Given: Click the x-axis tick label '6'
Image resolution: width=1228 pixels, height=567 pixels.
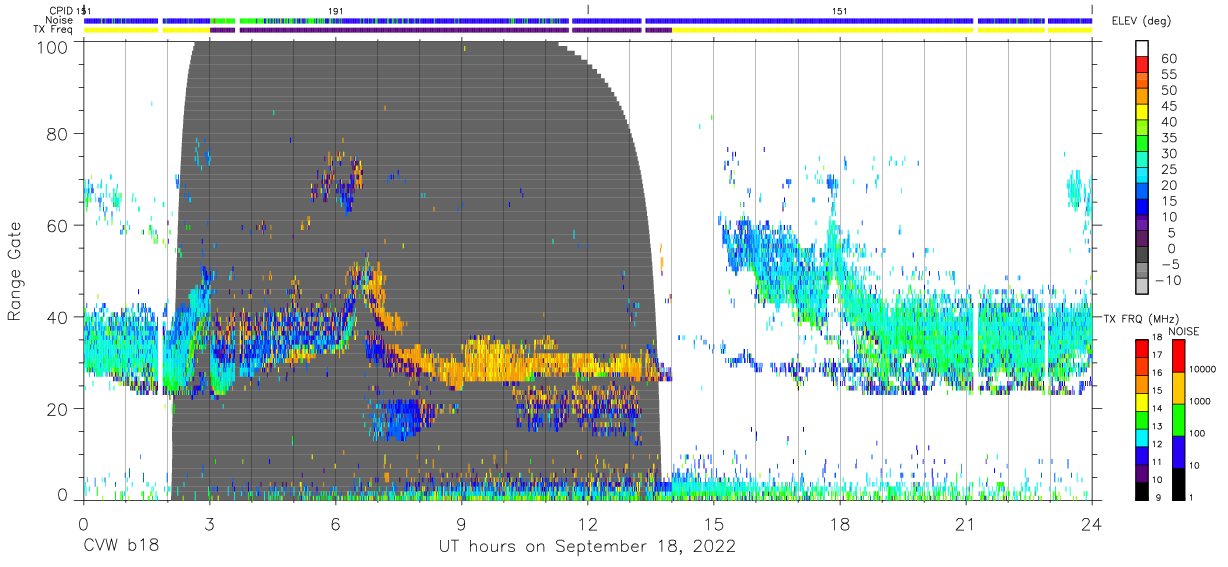Looking at the screenshot, I should pyautogui.click(x=335, y=523).
